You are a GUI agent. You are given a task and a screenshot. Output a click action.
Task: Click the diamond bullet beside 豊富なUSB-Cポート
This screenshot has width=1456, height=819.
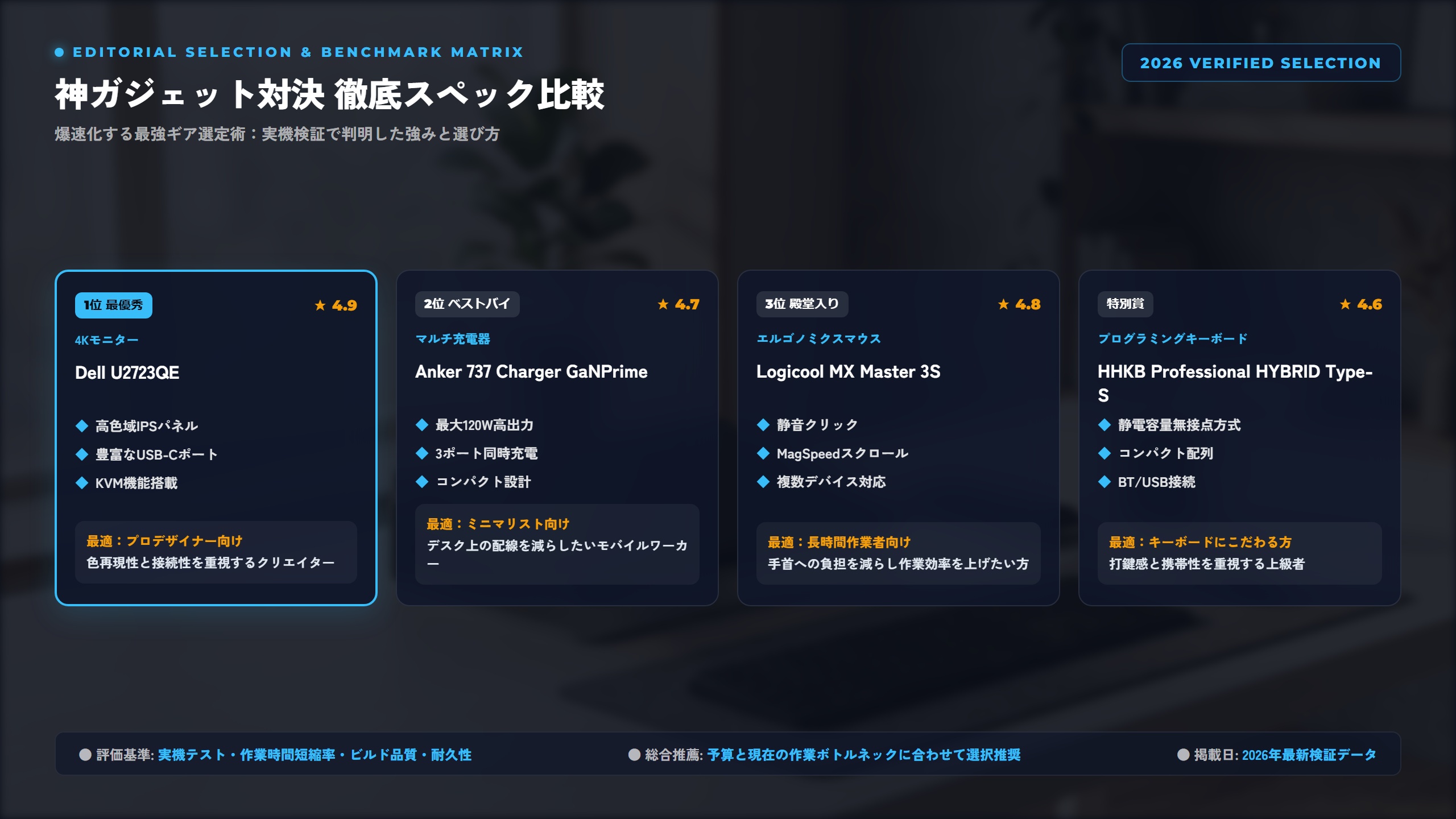[x=82, y=454]
